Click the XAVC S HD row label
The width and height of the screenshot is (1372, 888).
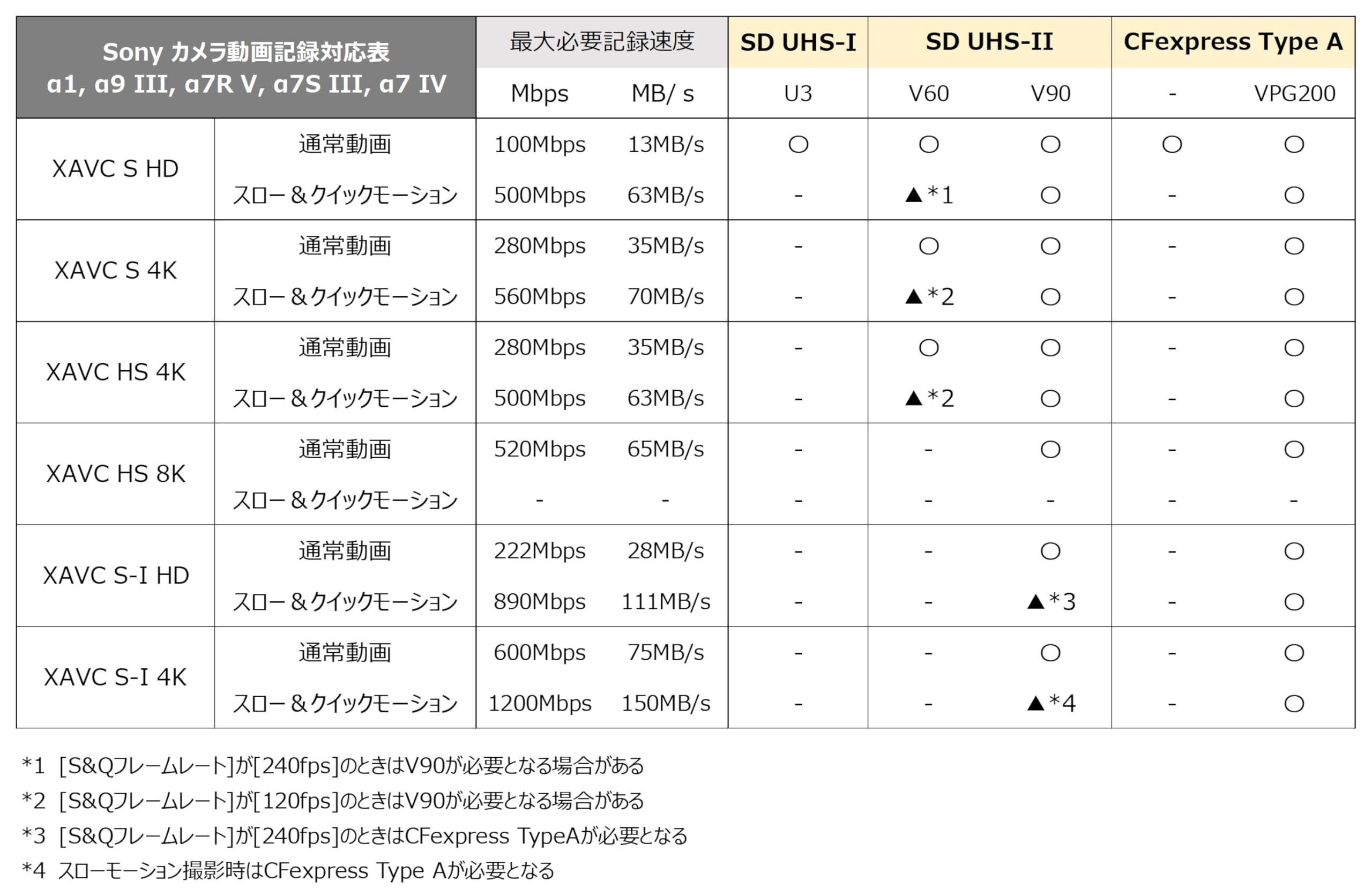pyautogui.click(x=115, y=169)
